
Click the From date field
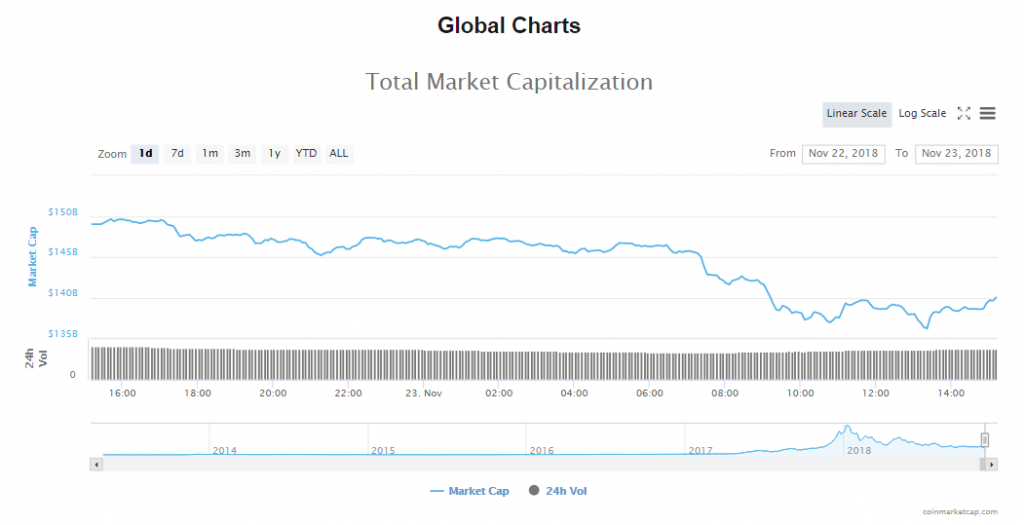pyautogui.click(x=843, y=153)
